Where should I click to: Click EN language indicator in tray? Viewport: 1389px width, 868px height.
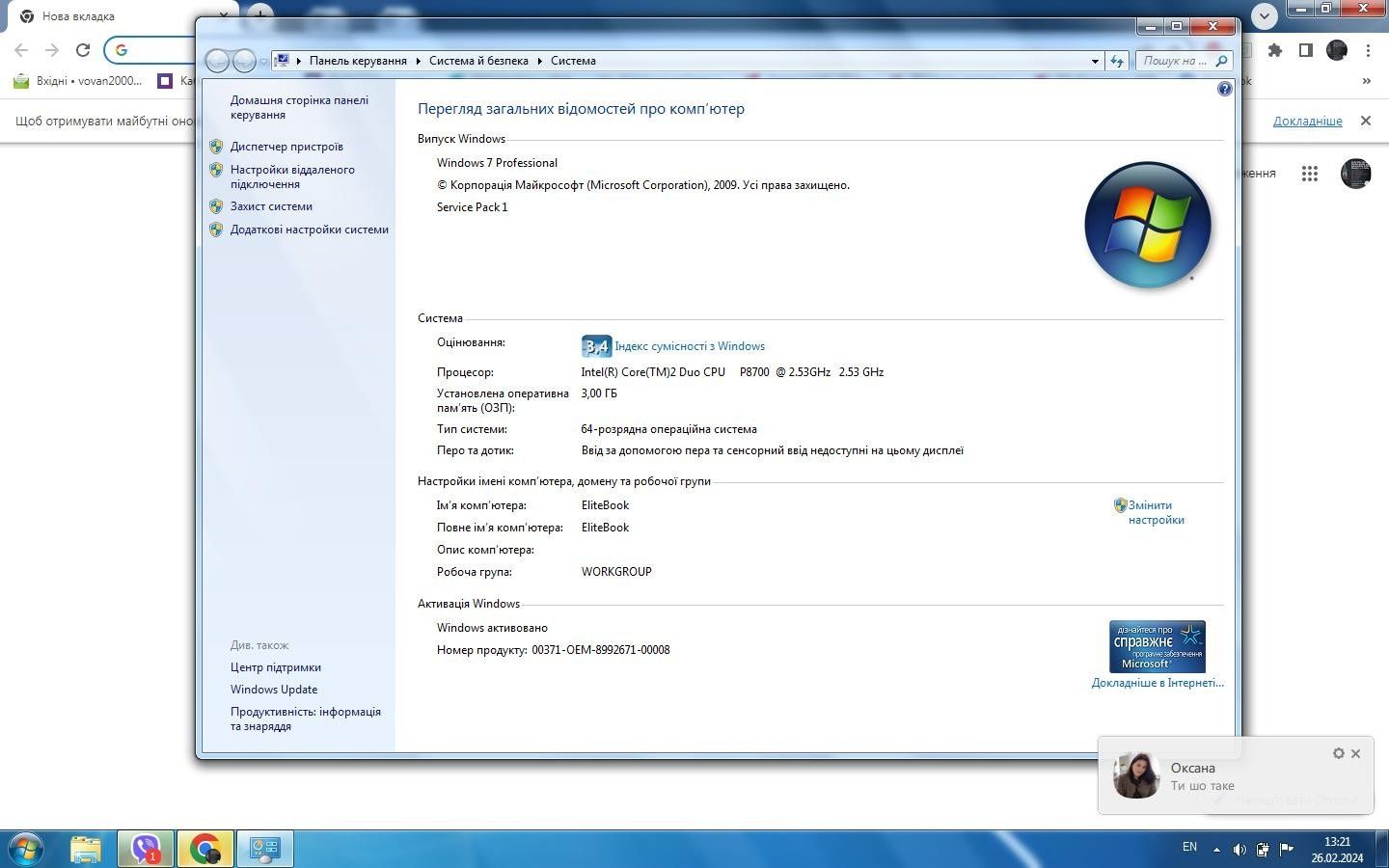(x=1190, y=847)
